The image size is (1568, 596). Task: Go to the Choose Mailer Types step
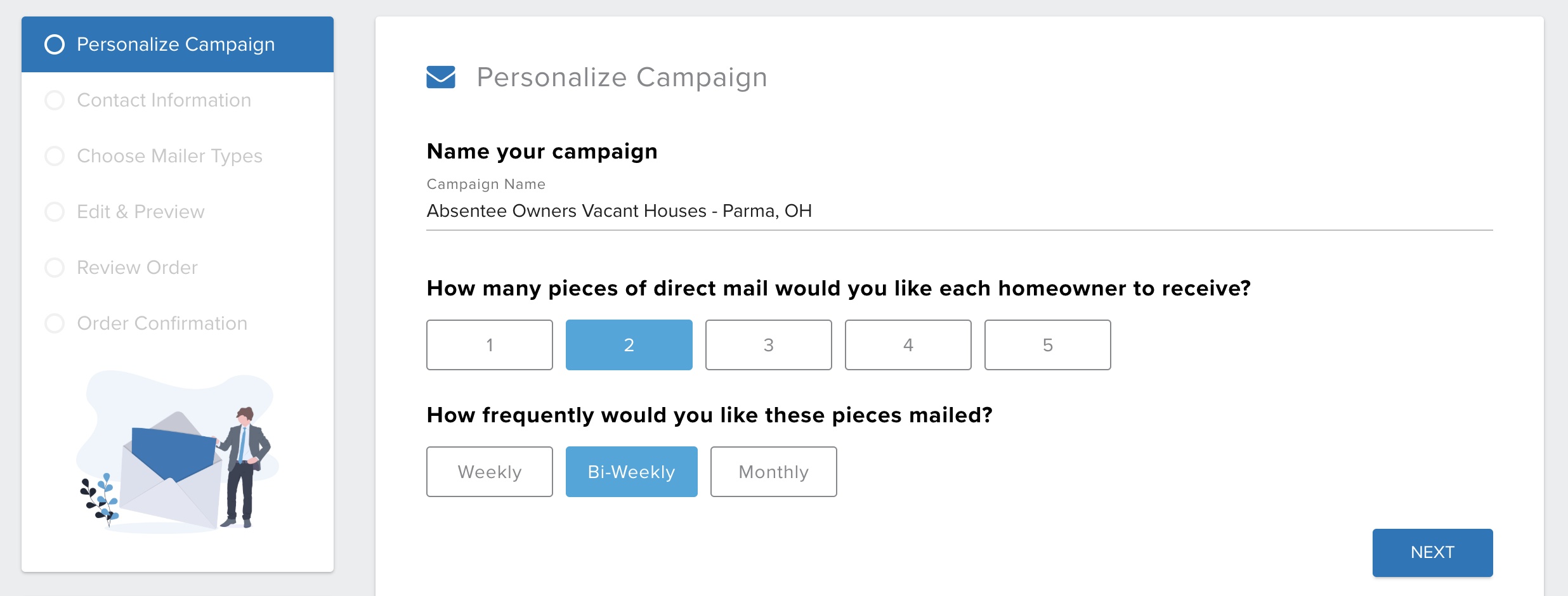[169, 156]
